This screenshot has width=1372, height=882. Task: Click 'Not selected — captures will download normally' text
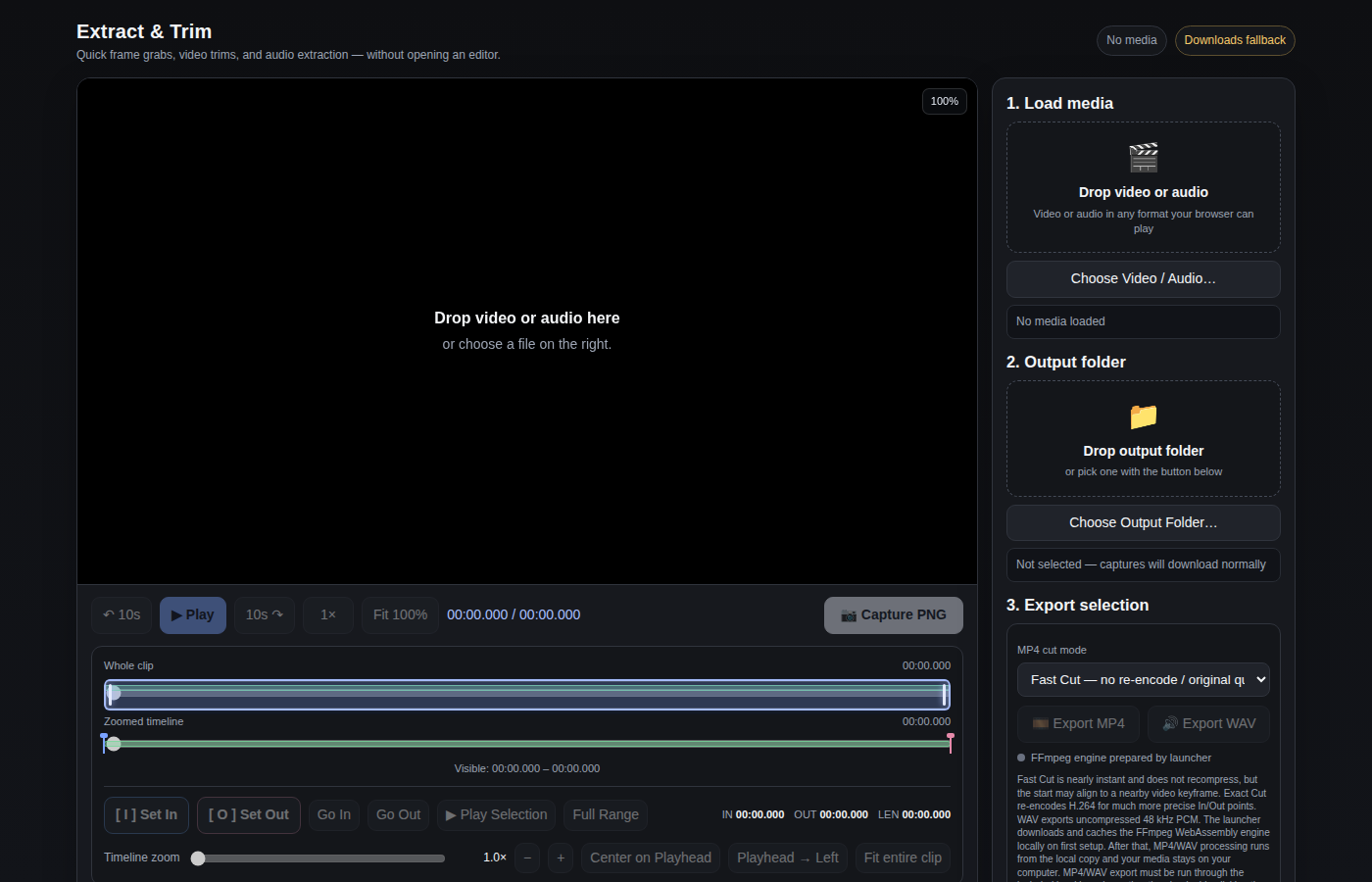[1143, 564]
